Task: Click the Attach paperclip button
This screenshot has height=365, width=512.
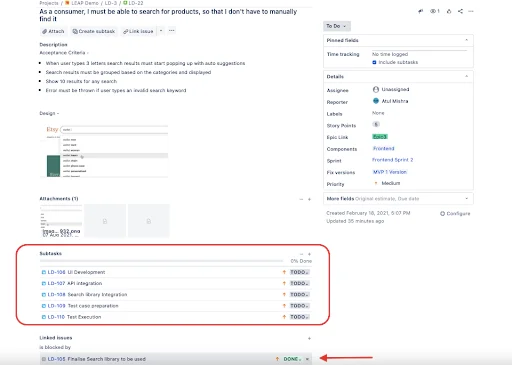Action: pos(53,31)
